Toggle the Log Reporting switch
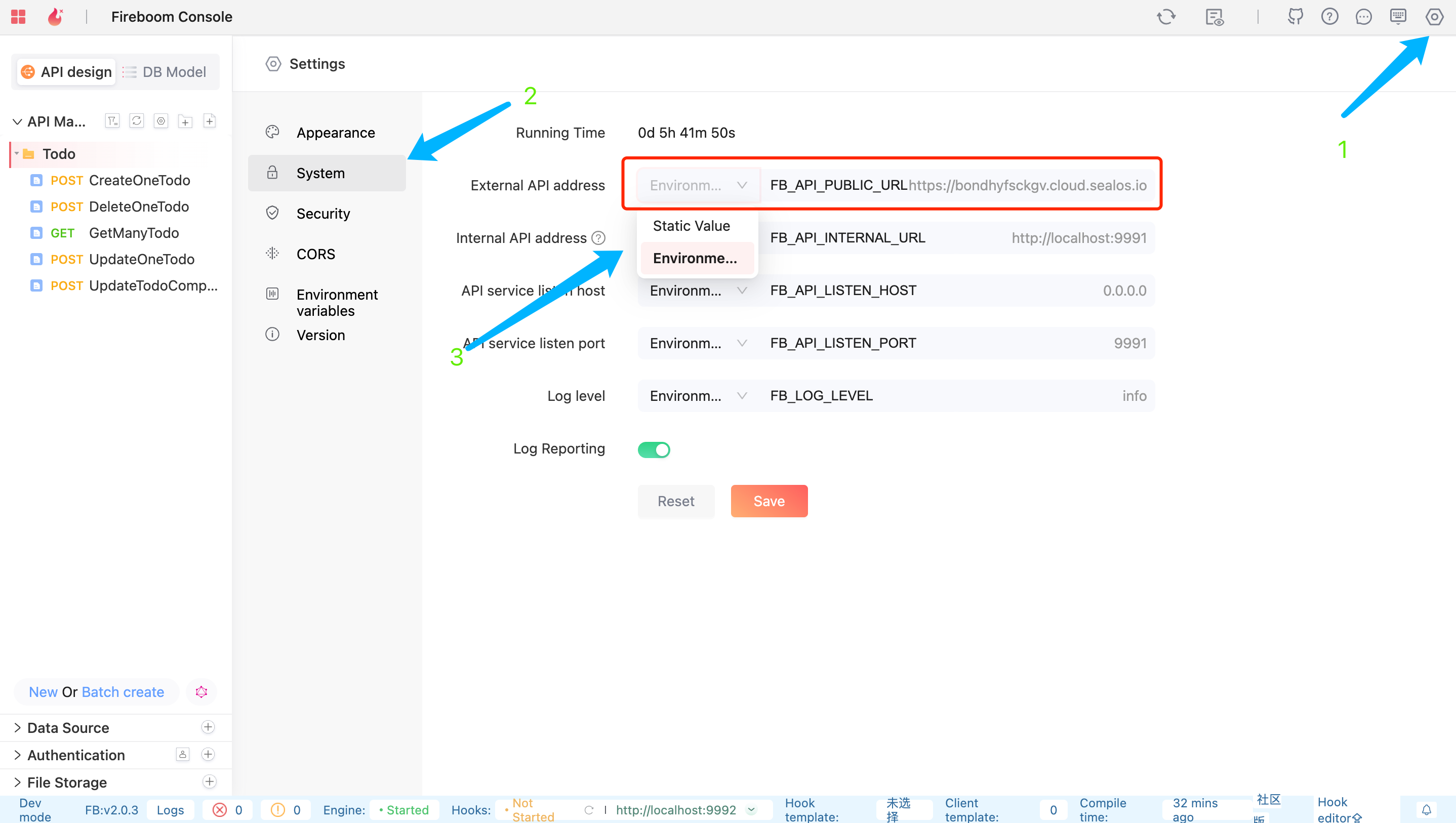1456x823 pixels. point(654,449)
